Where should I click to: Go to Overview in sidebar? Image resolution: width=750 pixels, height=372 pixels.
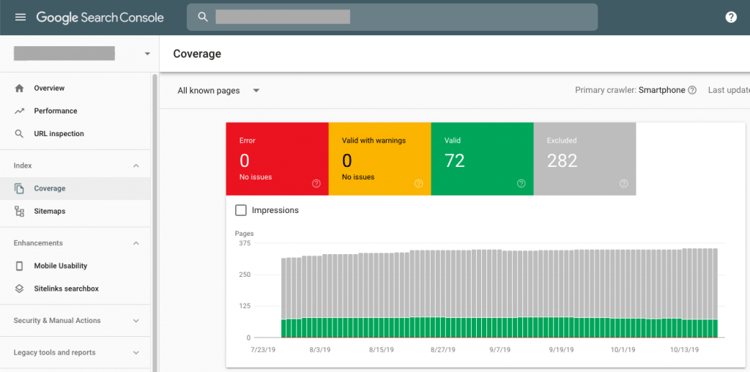tap(75, 88)
